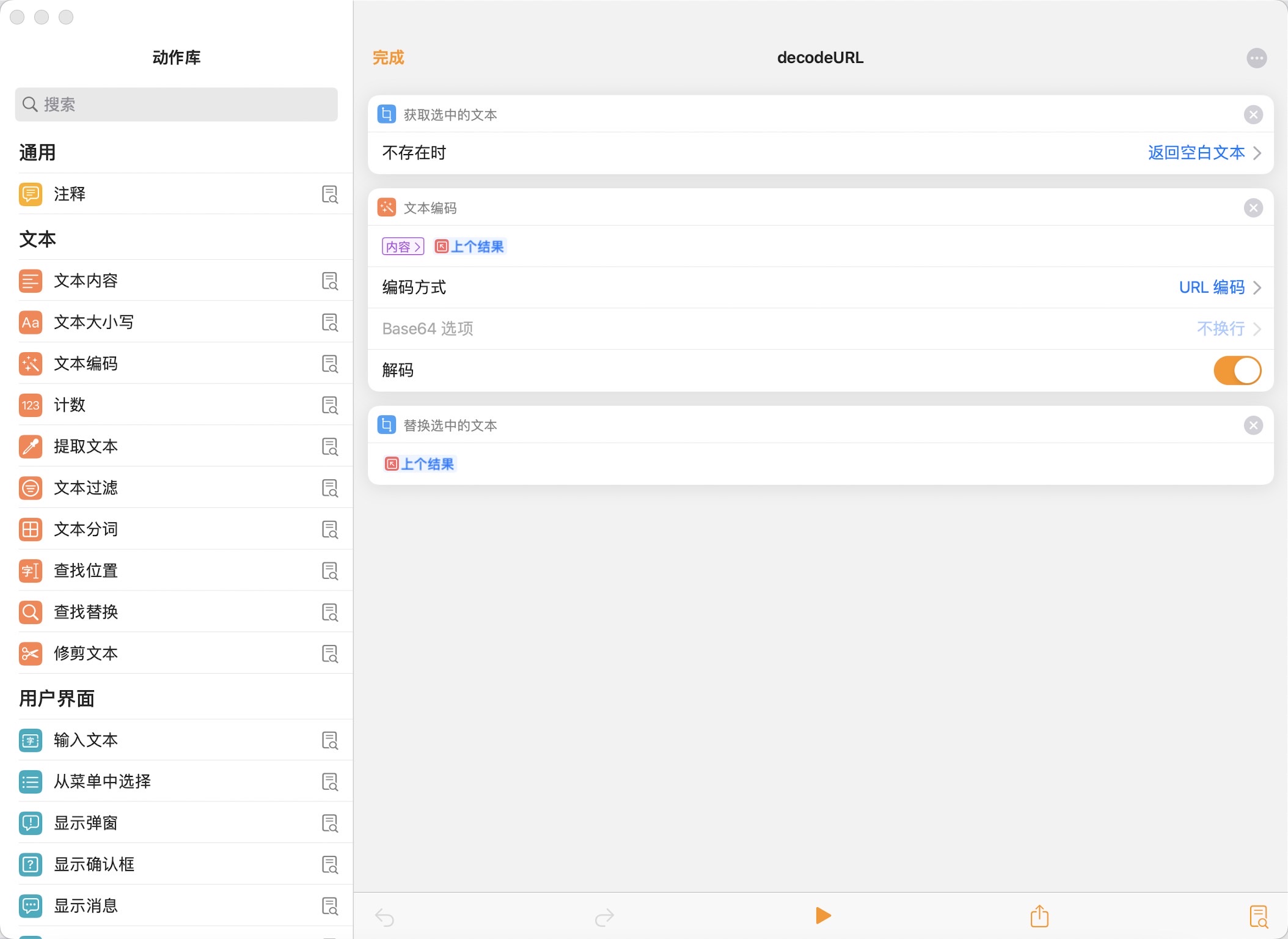The width and height of the screenshot is (1288, 939).
Task: Open the more options ellipsis button
Action: (x=1256, y=58)
